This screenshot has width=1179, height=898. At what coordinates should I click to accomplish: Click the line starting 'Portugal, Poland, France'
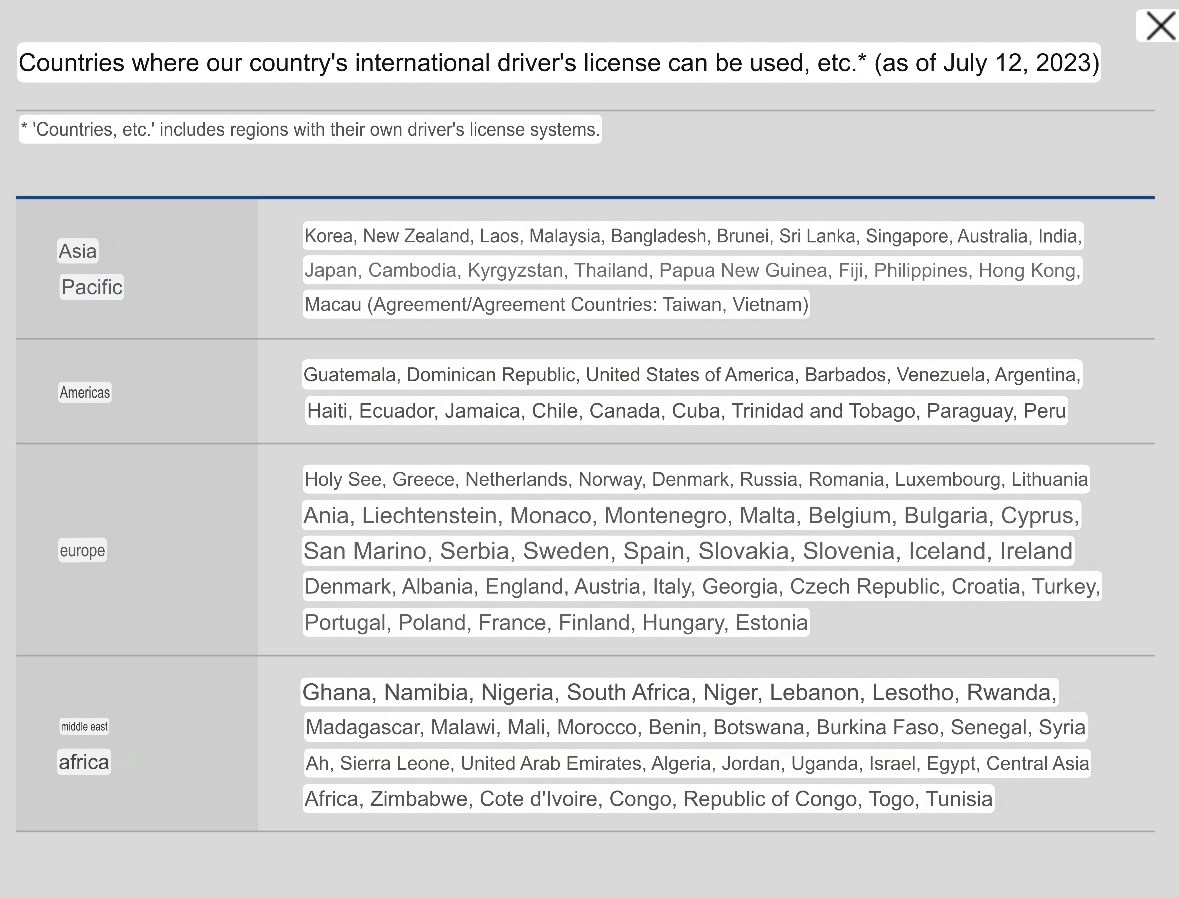(556, 623)
